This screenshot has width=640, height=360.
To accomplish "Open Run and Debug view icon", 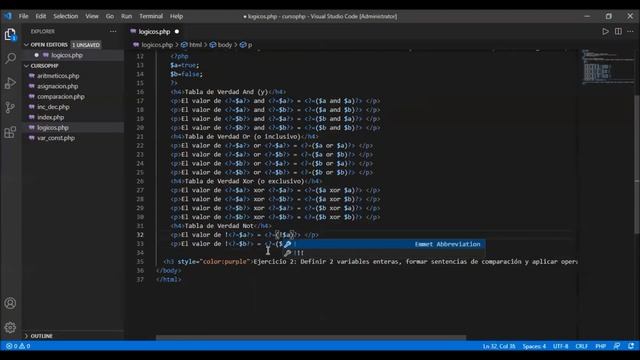I will coord(10,83).
